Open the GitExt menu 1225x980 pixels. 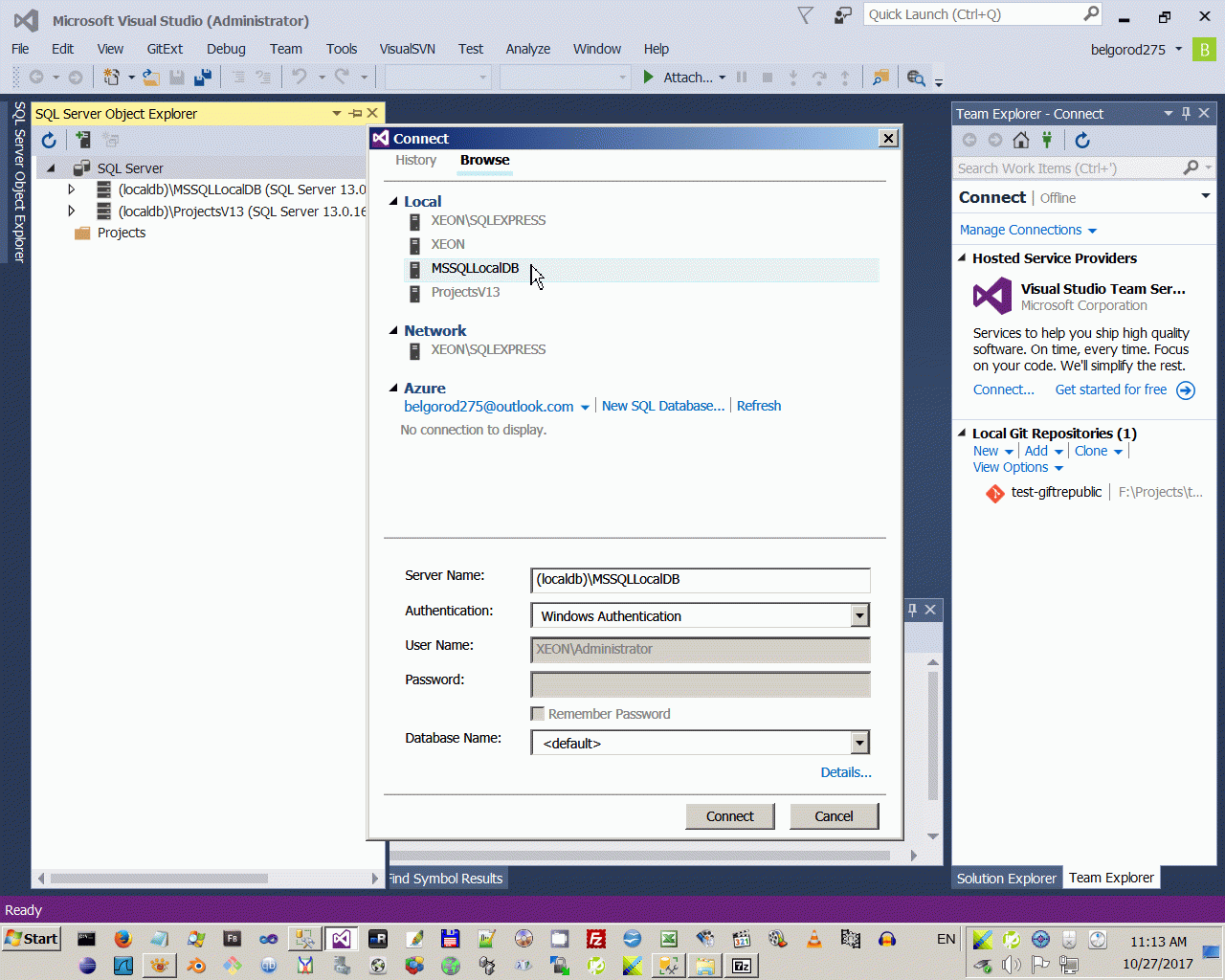point(165,49)
